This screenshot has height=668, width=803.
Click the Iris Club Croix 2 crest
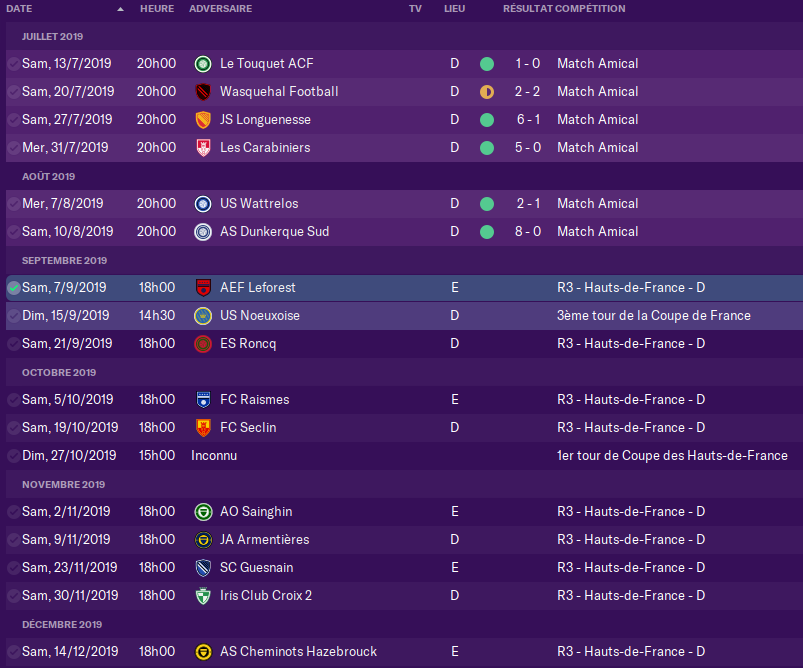[x=203, y=596]
